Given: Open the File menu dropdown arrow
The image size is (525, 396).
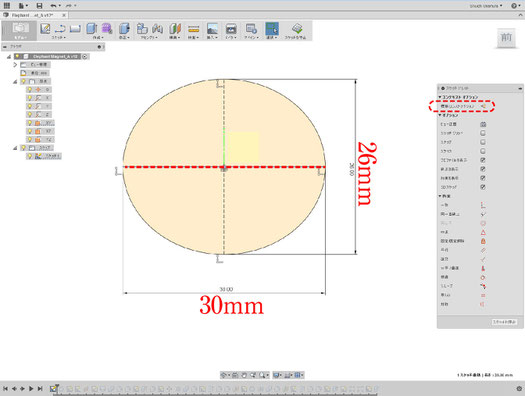Looking at the screenshot, I should coord(26,6).
